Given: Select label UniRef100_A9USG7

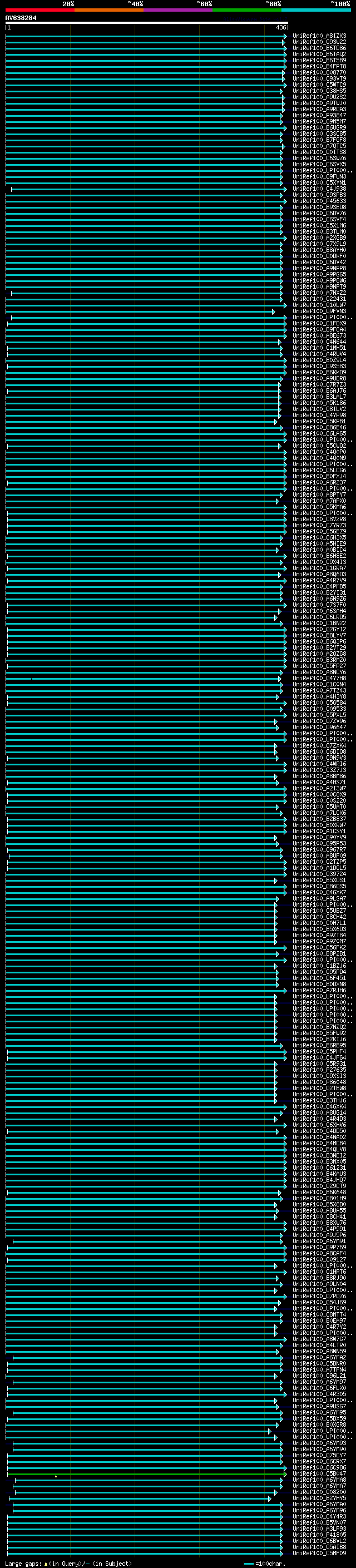Looking at the screenshot, I should [319, 1406].
